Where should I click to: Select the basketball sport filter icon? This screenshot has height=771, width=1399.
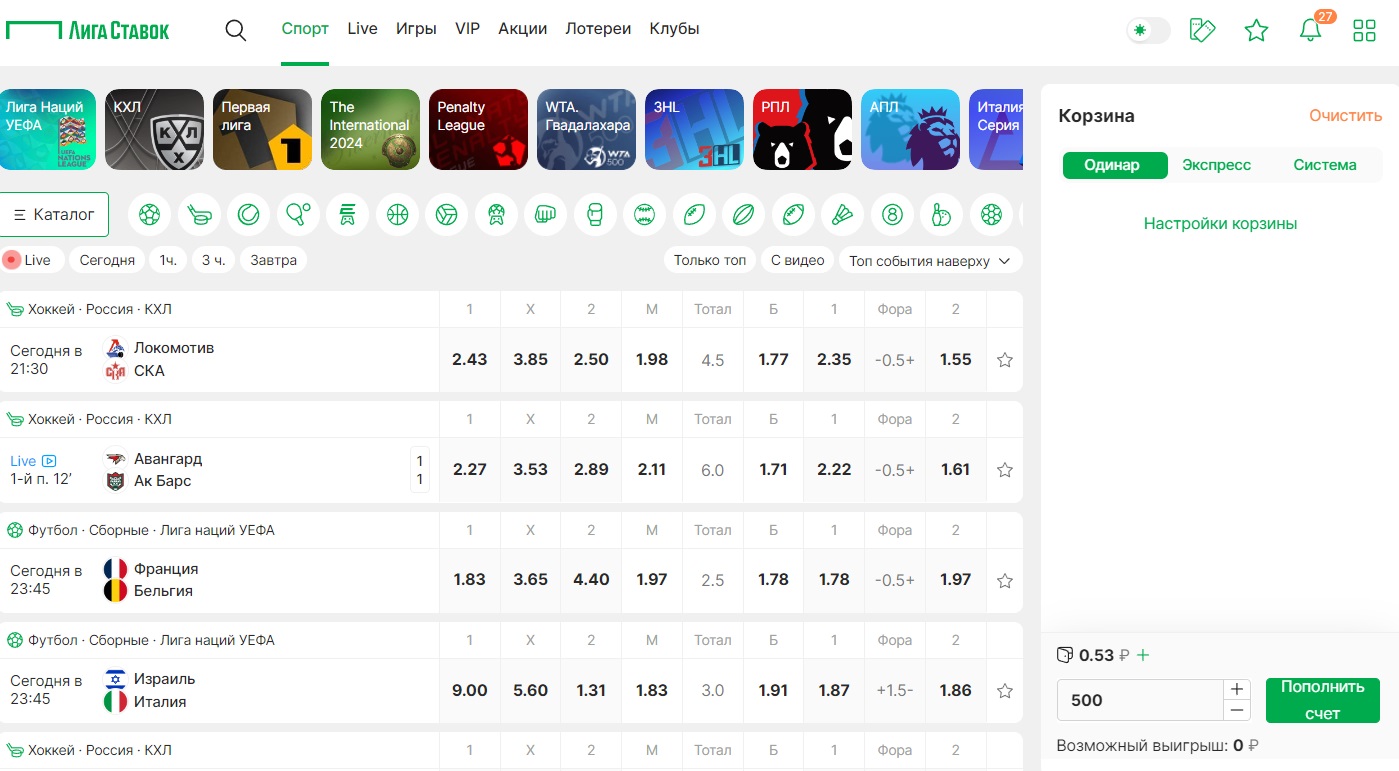coord(397,214)
